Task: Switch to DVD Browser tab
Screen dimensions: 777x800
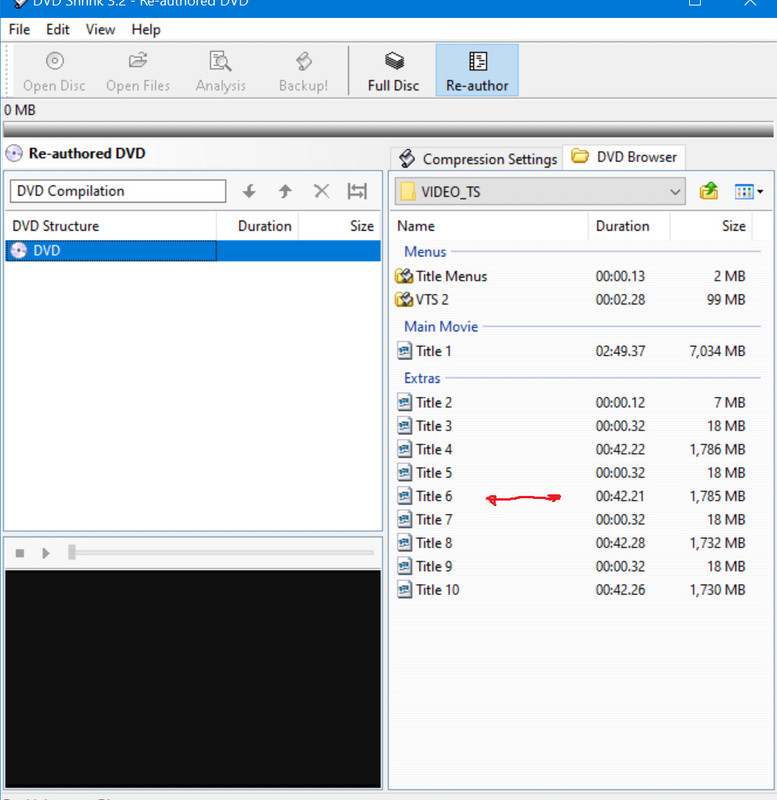Action: (x=624, y=157)
